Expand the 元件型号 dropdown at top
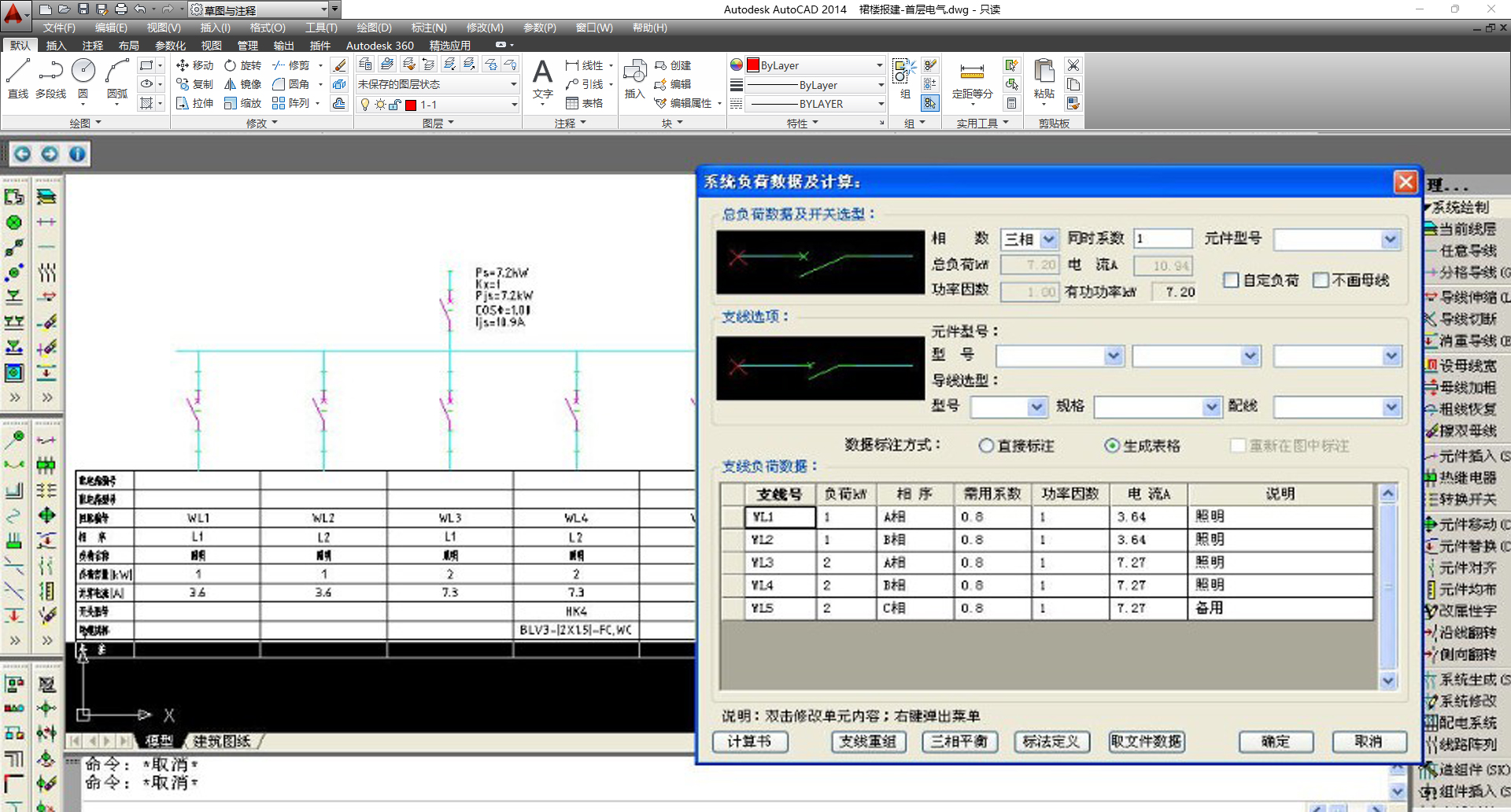 (1390, 239)
